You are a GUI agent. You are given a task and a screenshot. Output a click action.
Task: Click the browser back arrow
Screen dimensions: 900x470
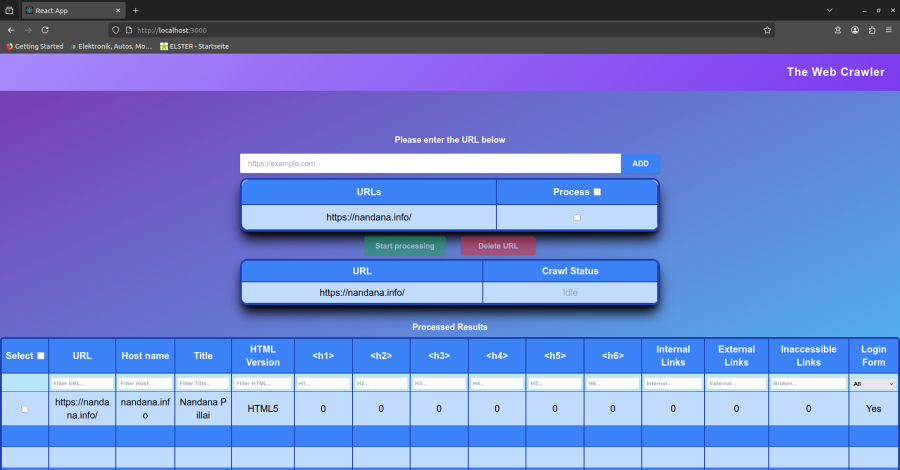point(10,30)
